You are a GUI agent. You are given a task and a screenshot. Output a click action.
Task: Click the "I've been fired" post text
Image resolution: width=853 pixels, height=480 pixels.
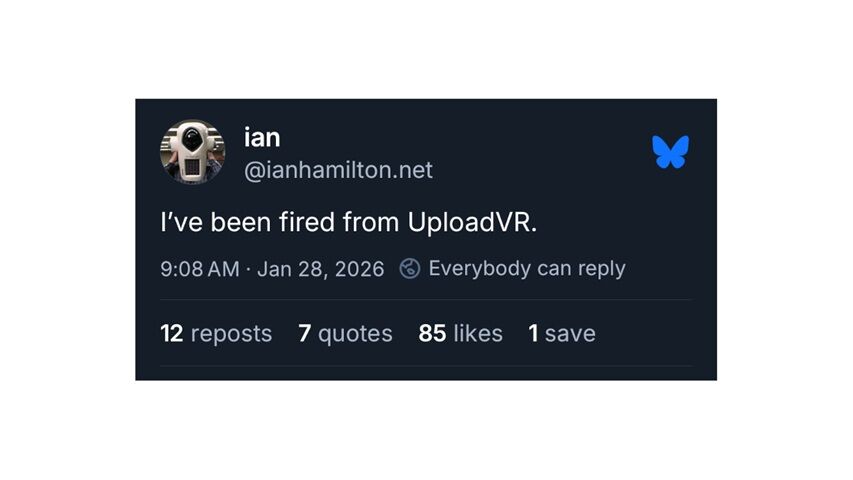(x=349, y=222)
